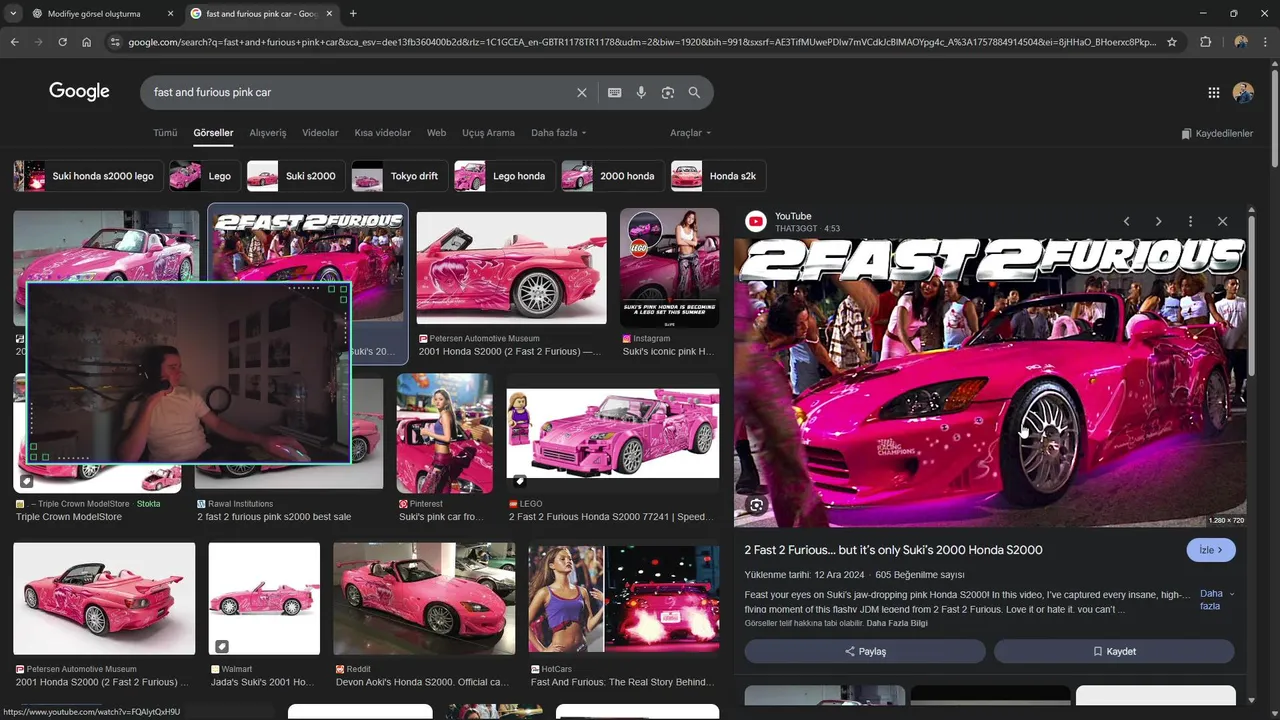Screen dimensions: 1280x720
Task: Open the on-screen keyboard input tool
Action: point(615,92)
